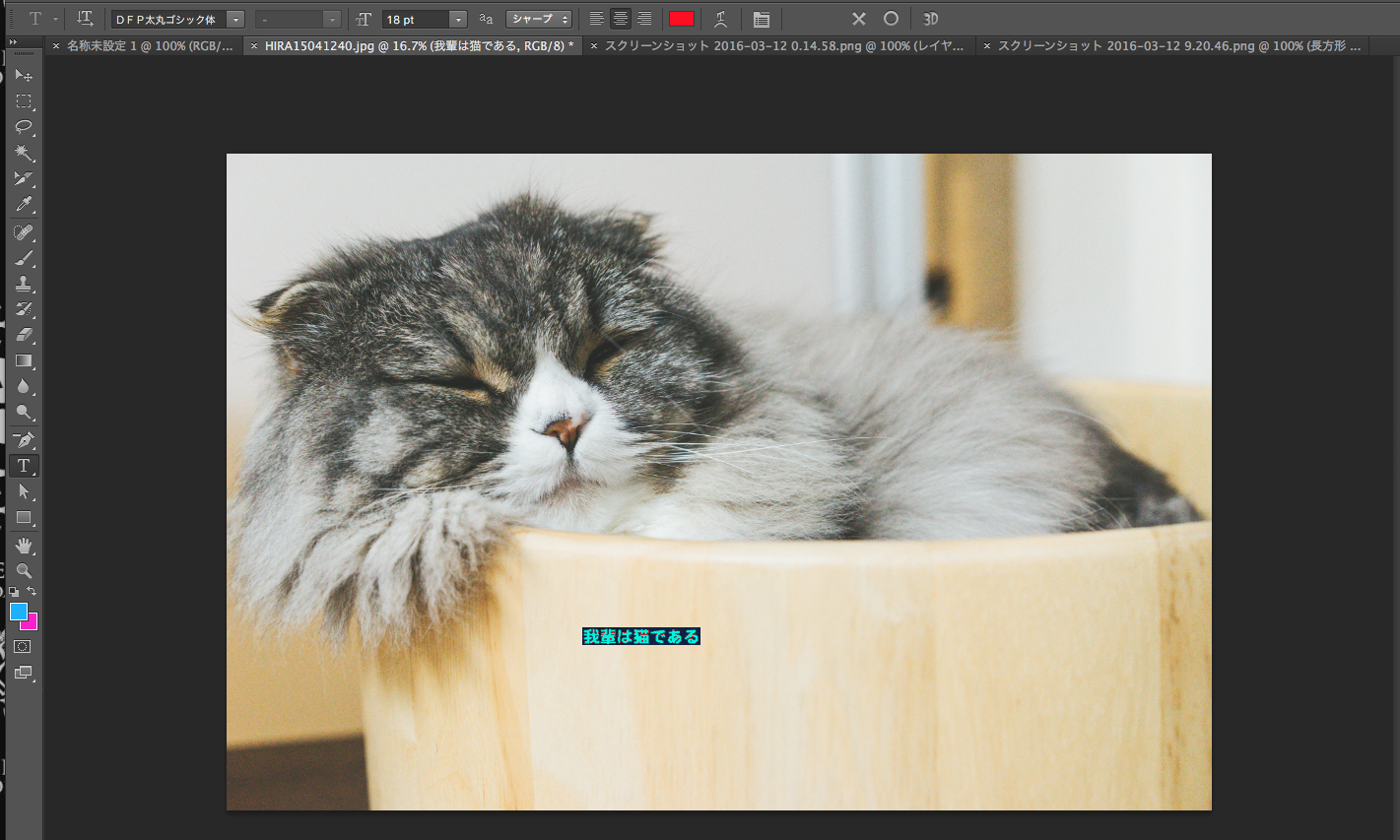Enable left text alignment
Image resolution: width=1400 pixels, height=840 pixels.
(x=596, y=19)
